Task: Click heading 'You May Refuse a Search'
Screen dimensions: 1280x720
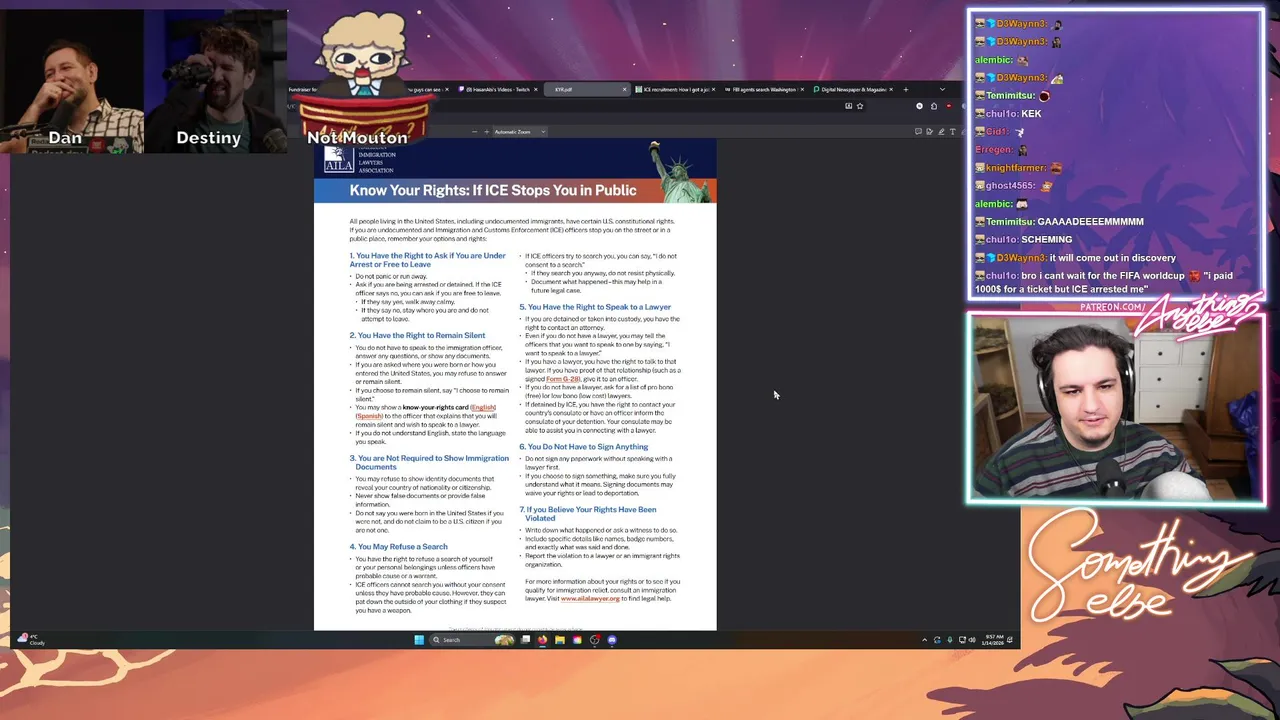Action: pyautogui.click(x=399, y=546)
